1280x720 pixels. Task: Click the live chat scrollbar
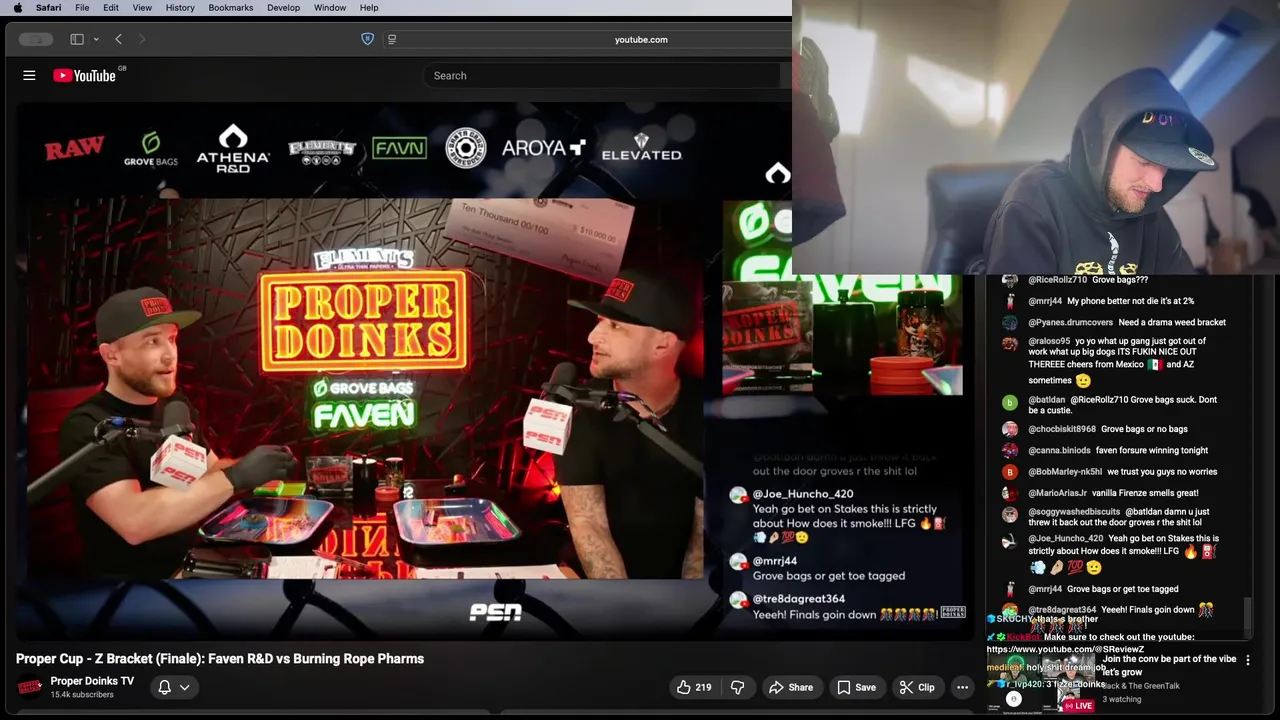click(1248, 615)
